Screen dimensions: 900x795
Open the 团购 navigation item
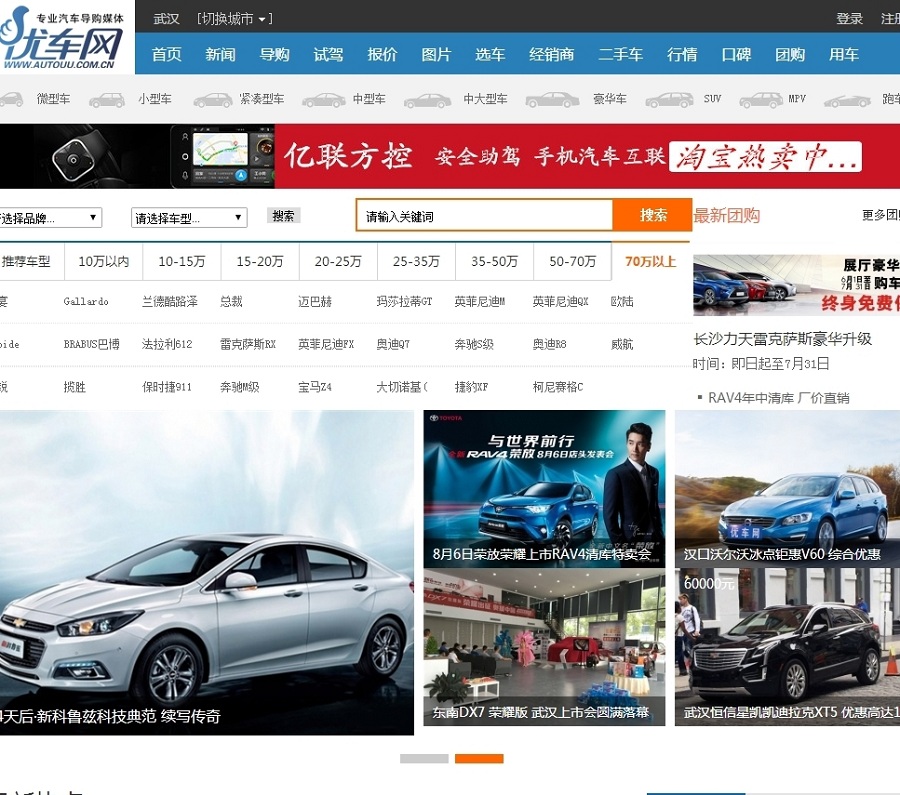(x=790, y=55)
